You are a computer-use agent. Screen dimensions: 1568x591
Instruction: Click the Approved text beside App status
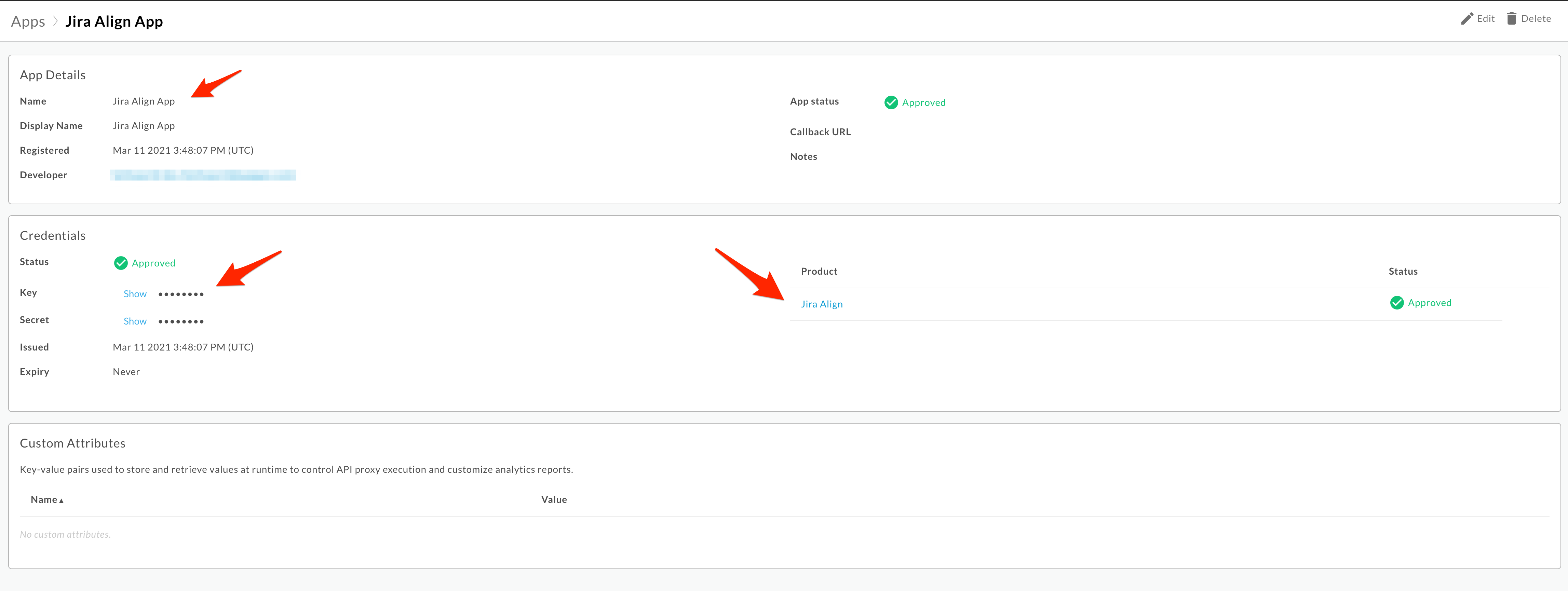pos(923,103)
